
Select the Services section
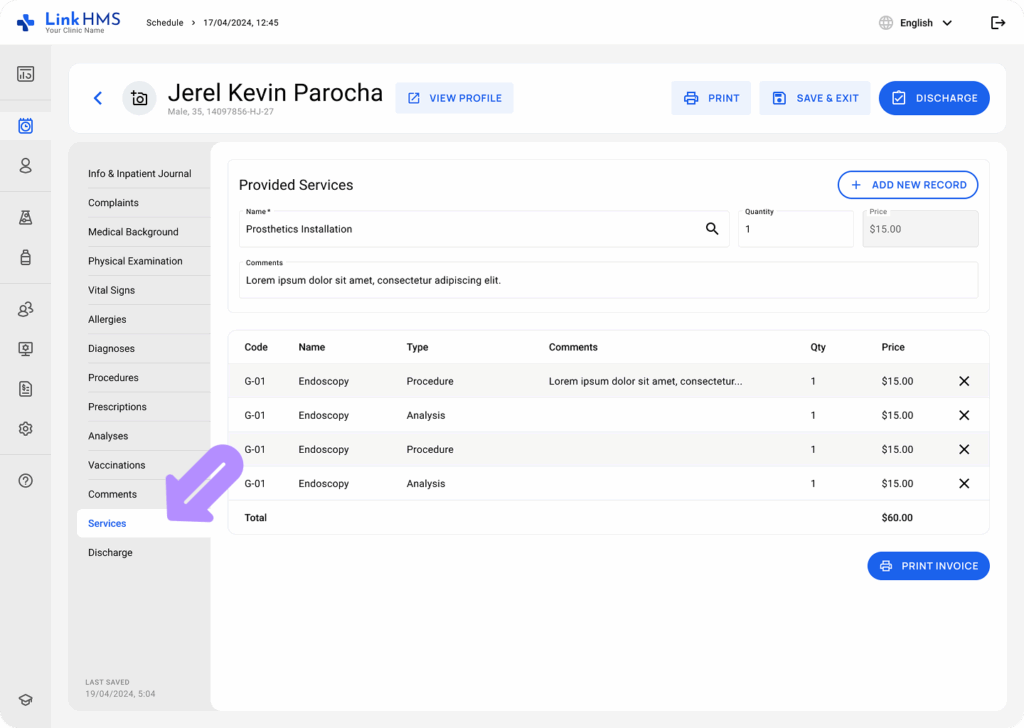coord(144,524)
